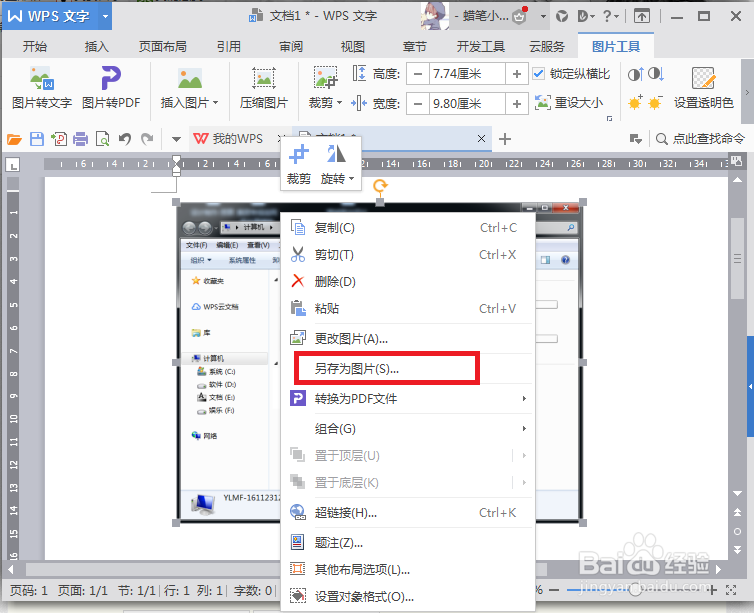Screen dimensions: 754x613
Task: Click the undo arrow icon
Action: (x=125, y=139)
